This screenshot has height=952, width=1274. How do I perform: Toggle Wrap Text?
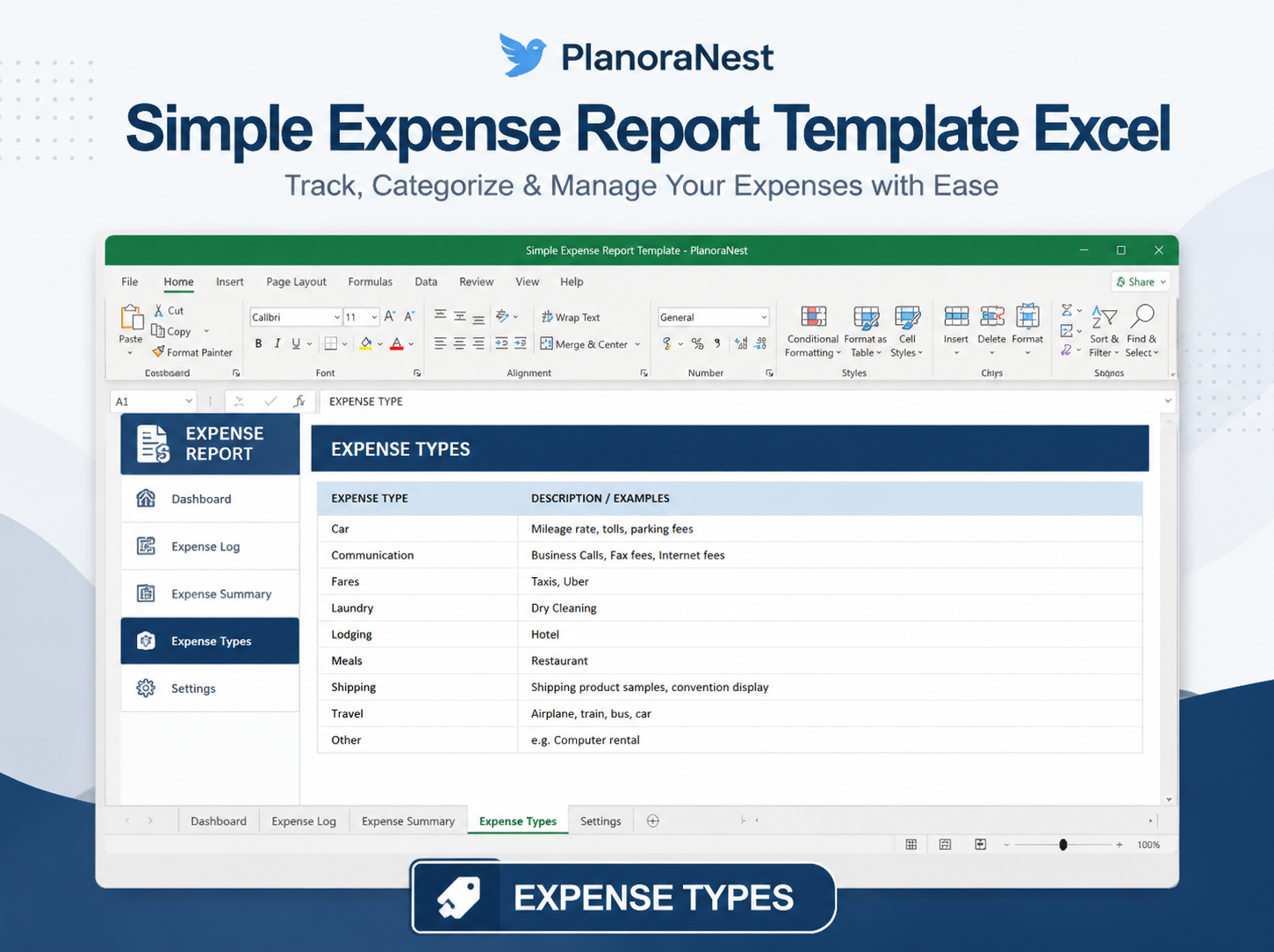pos(571,317)
